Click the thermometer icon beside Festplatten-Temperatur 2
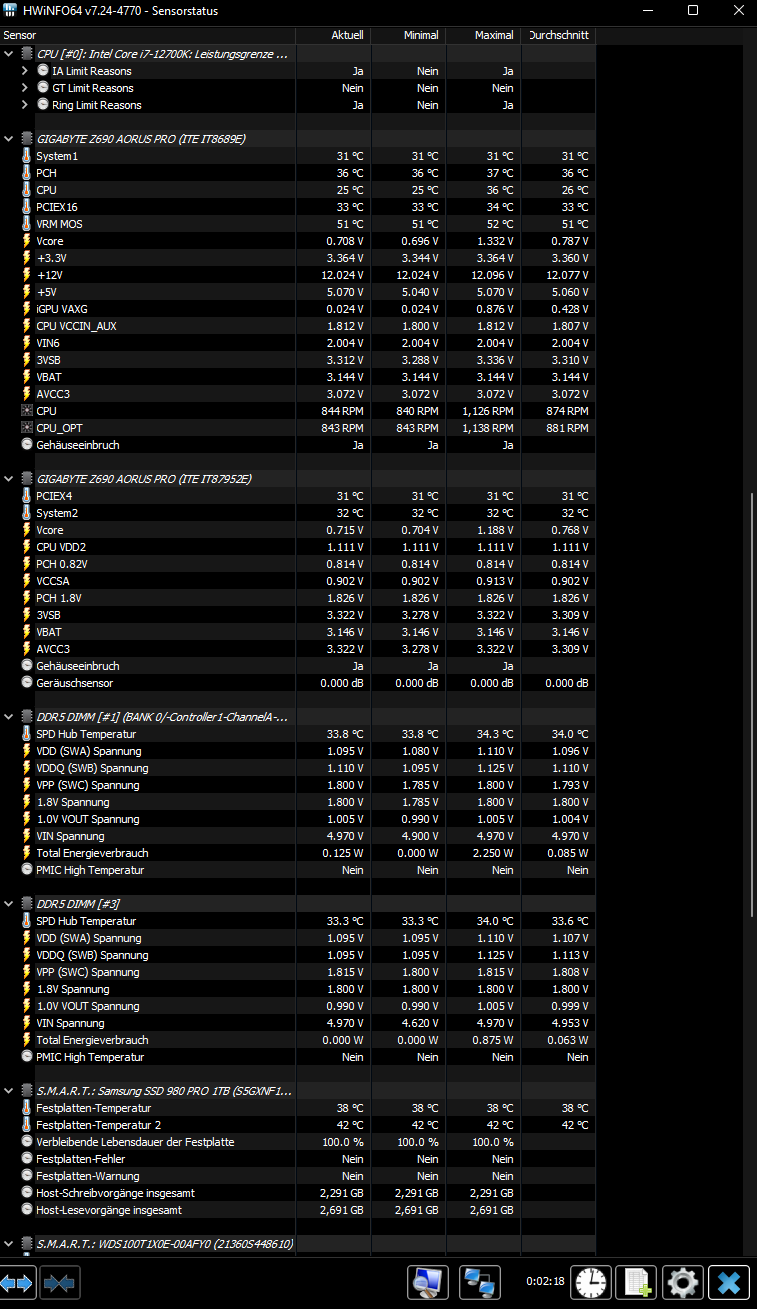This screenshot has height=1309, width=757. (27, 1125)
